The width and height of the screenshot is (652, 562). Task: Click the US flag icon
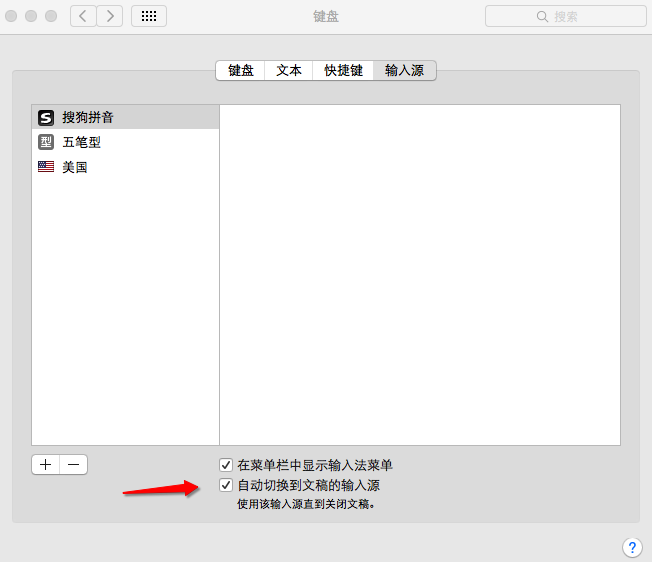click(x=46, y=167)
